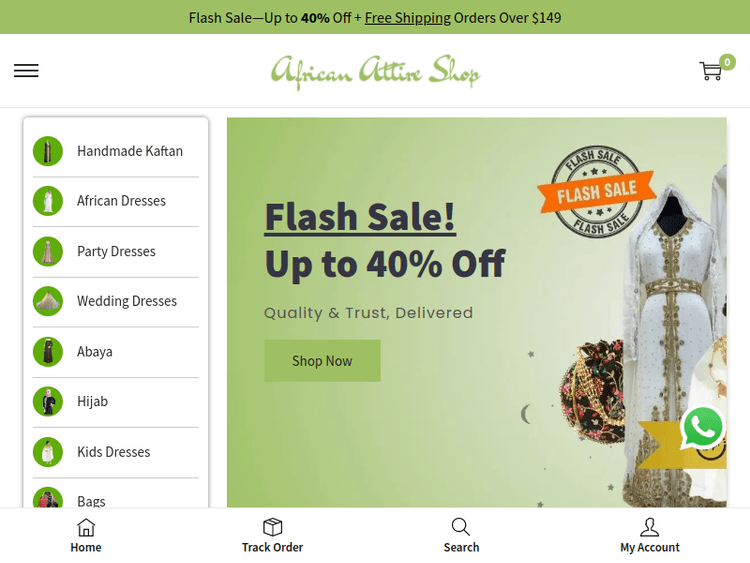Open the Bags category
Viewport: 750px width, 563px height.
click(x=116, y=497)
